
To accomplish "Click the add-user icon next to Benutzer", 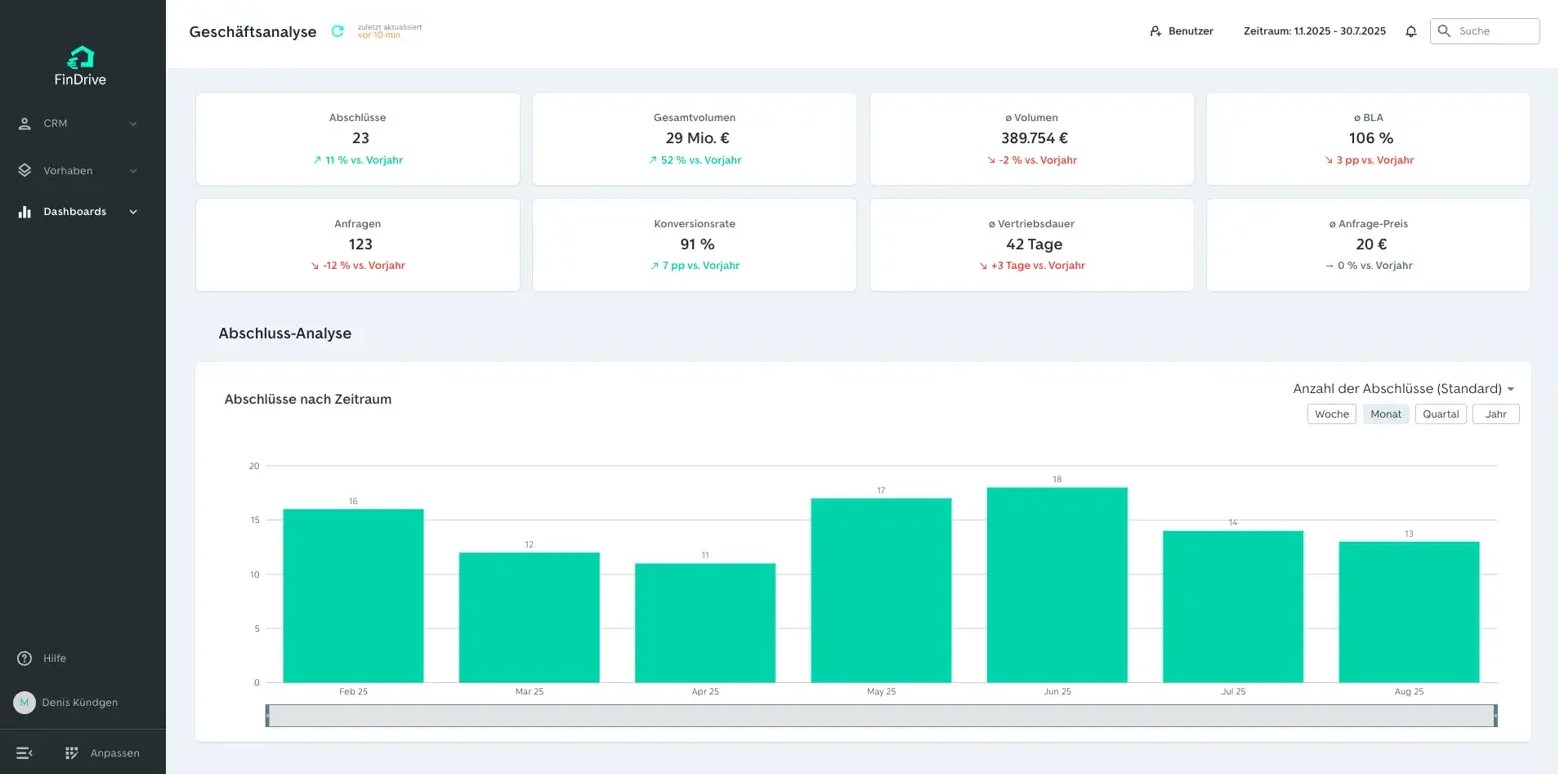I will click(x=1156, y=31).
